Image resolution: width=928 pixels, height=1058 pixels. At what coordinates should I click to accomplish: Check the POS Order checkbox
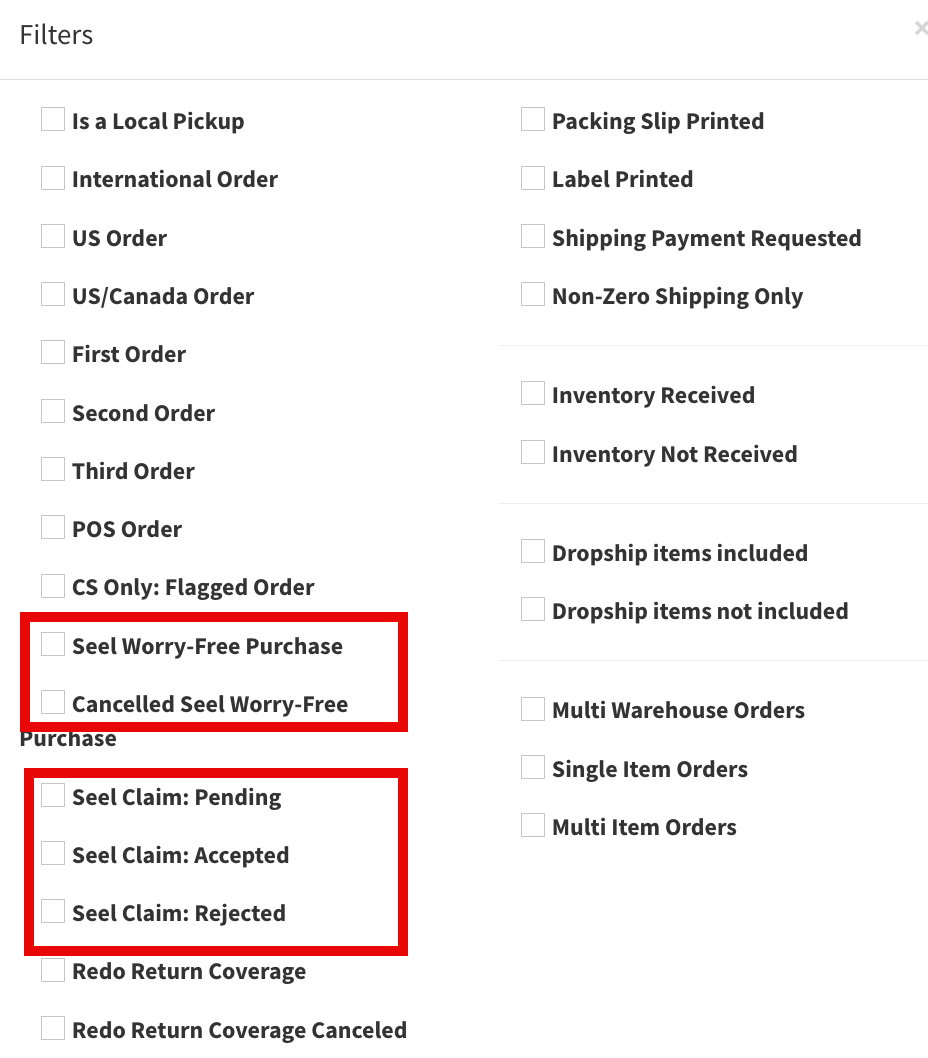tap(53, 528)
